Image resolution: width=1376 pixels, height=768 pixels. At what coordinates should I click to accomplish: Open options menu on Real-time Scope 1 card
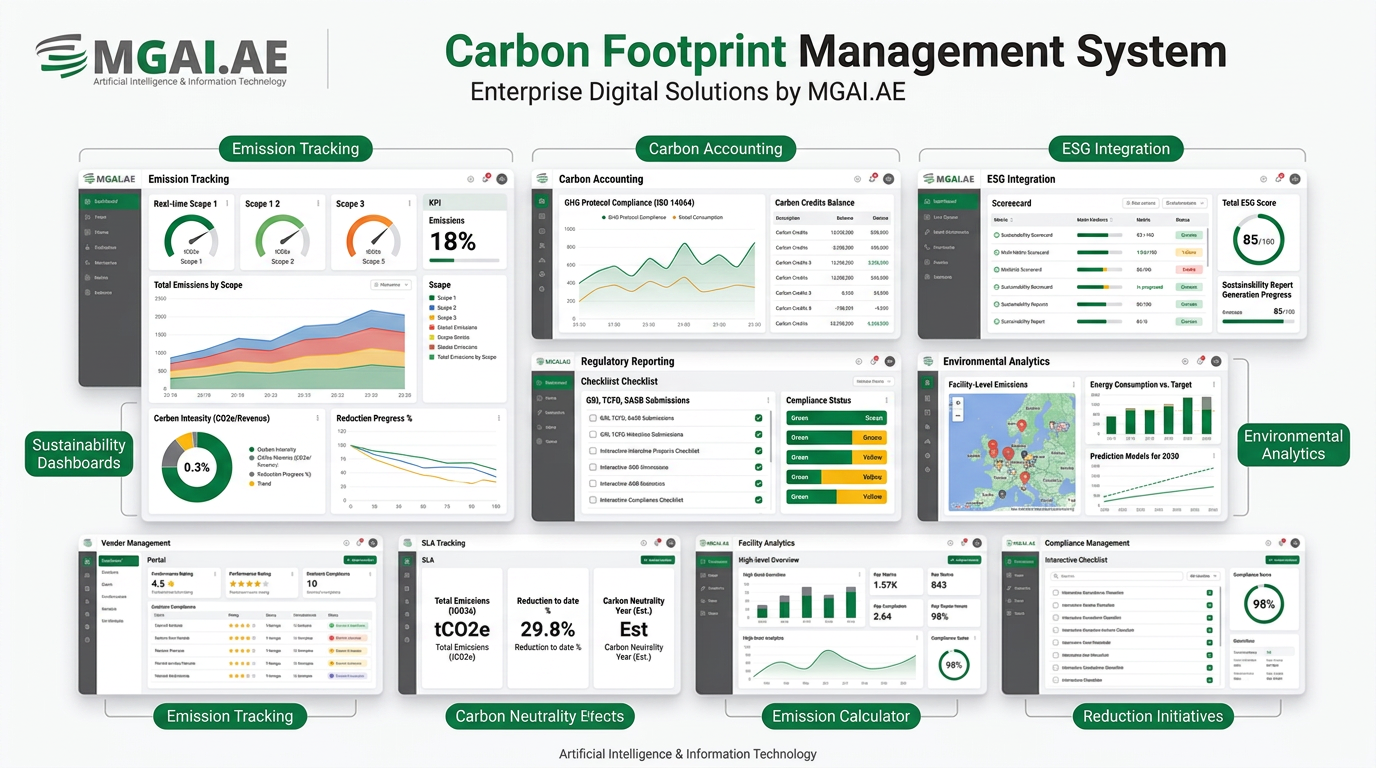(227, 203)
